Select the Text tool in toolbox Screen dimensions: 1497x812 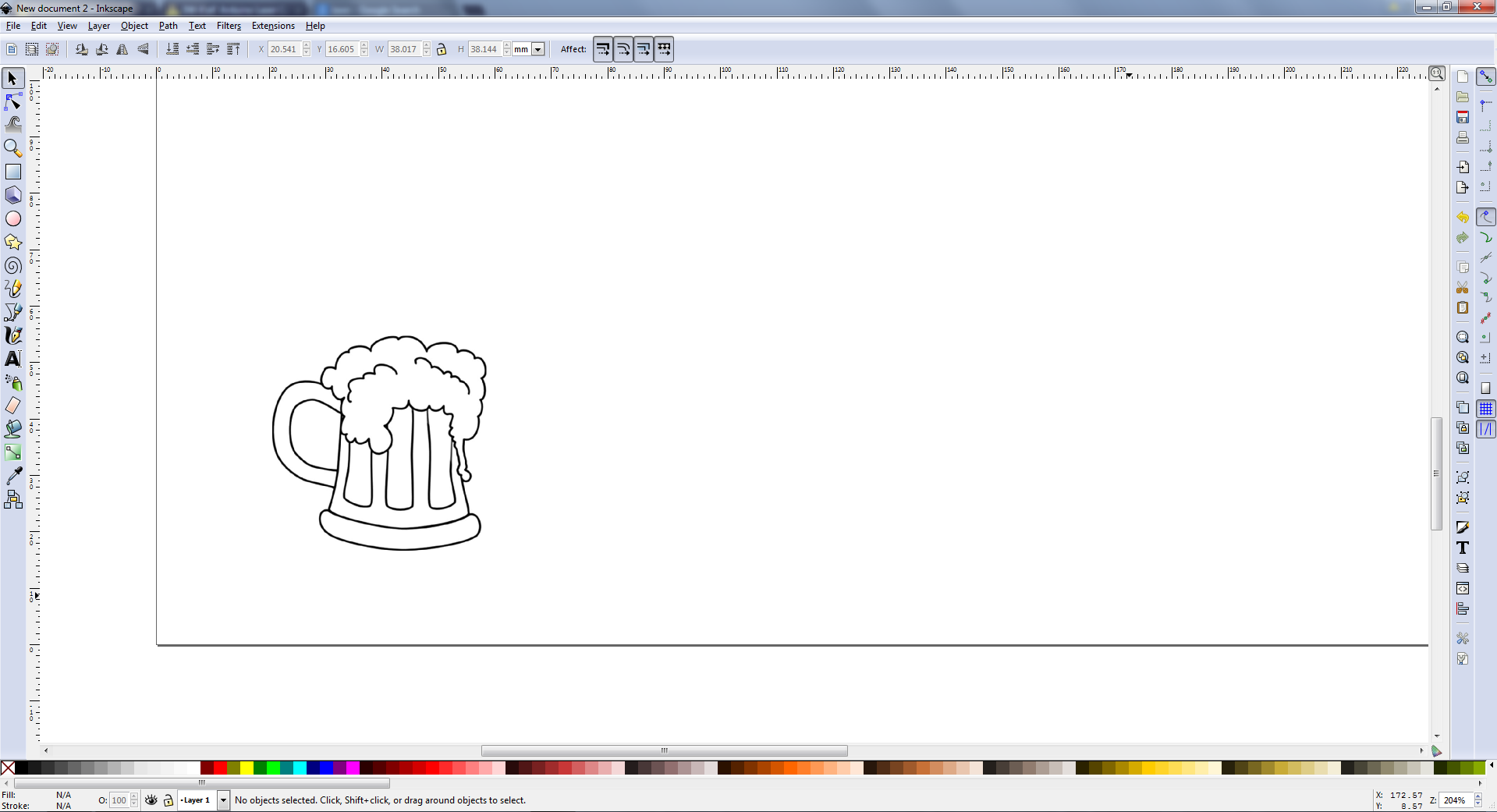tap(12, 359)
